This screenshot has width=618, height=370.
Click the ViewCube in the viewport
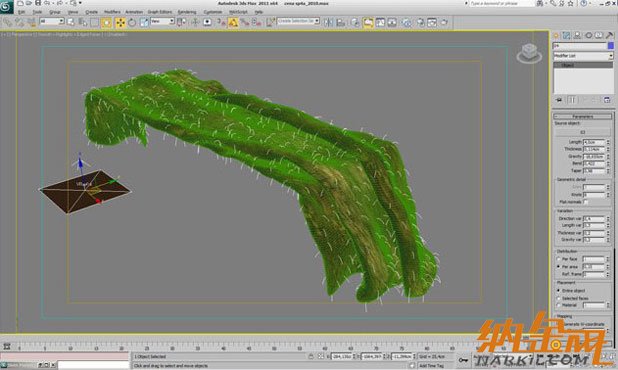pyautogui.click(x=529, y=53)
